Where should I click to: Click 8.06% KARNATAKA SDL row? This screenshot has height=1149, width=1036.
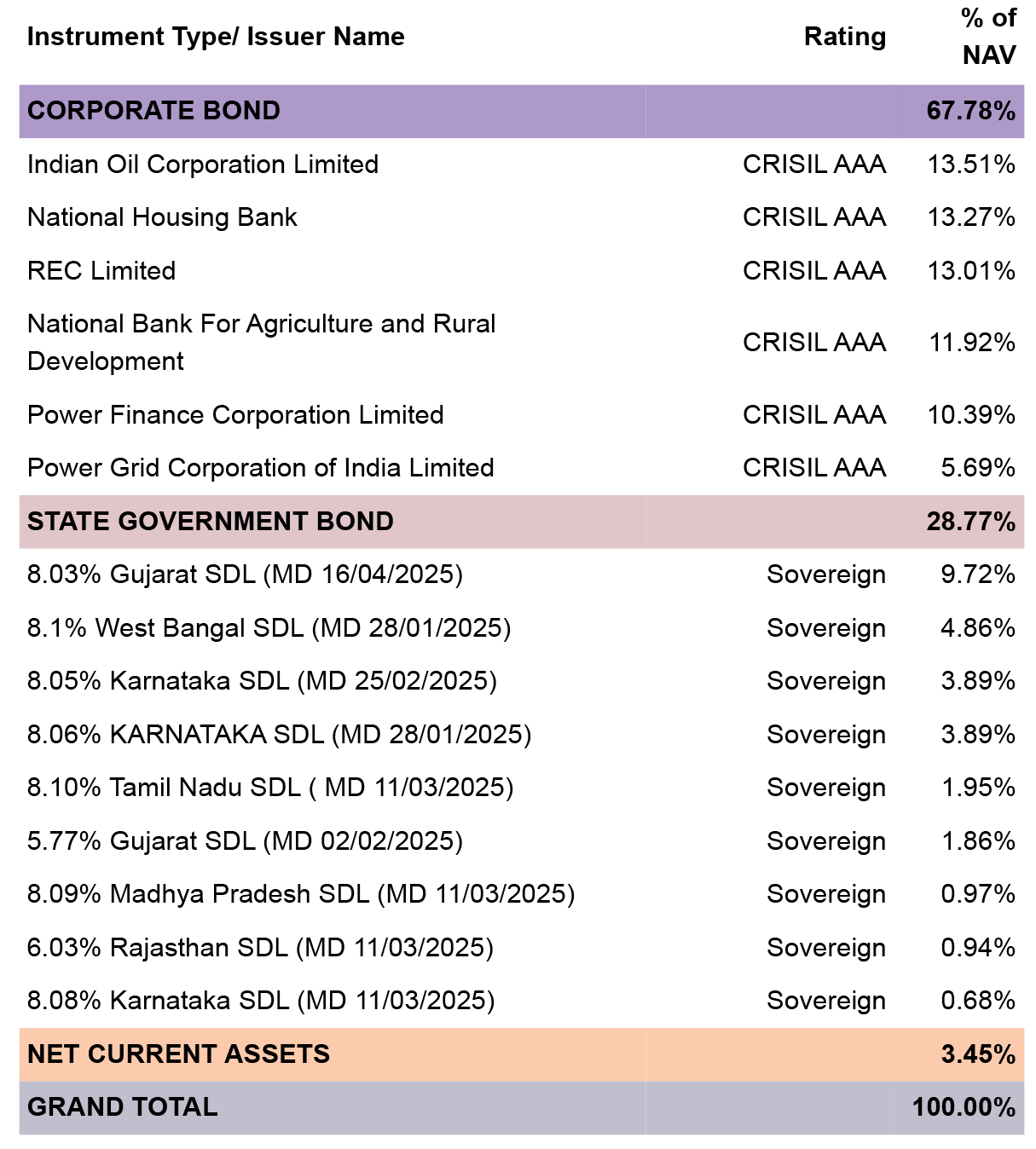pyautogui.click(x=521, y=735)
